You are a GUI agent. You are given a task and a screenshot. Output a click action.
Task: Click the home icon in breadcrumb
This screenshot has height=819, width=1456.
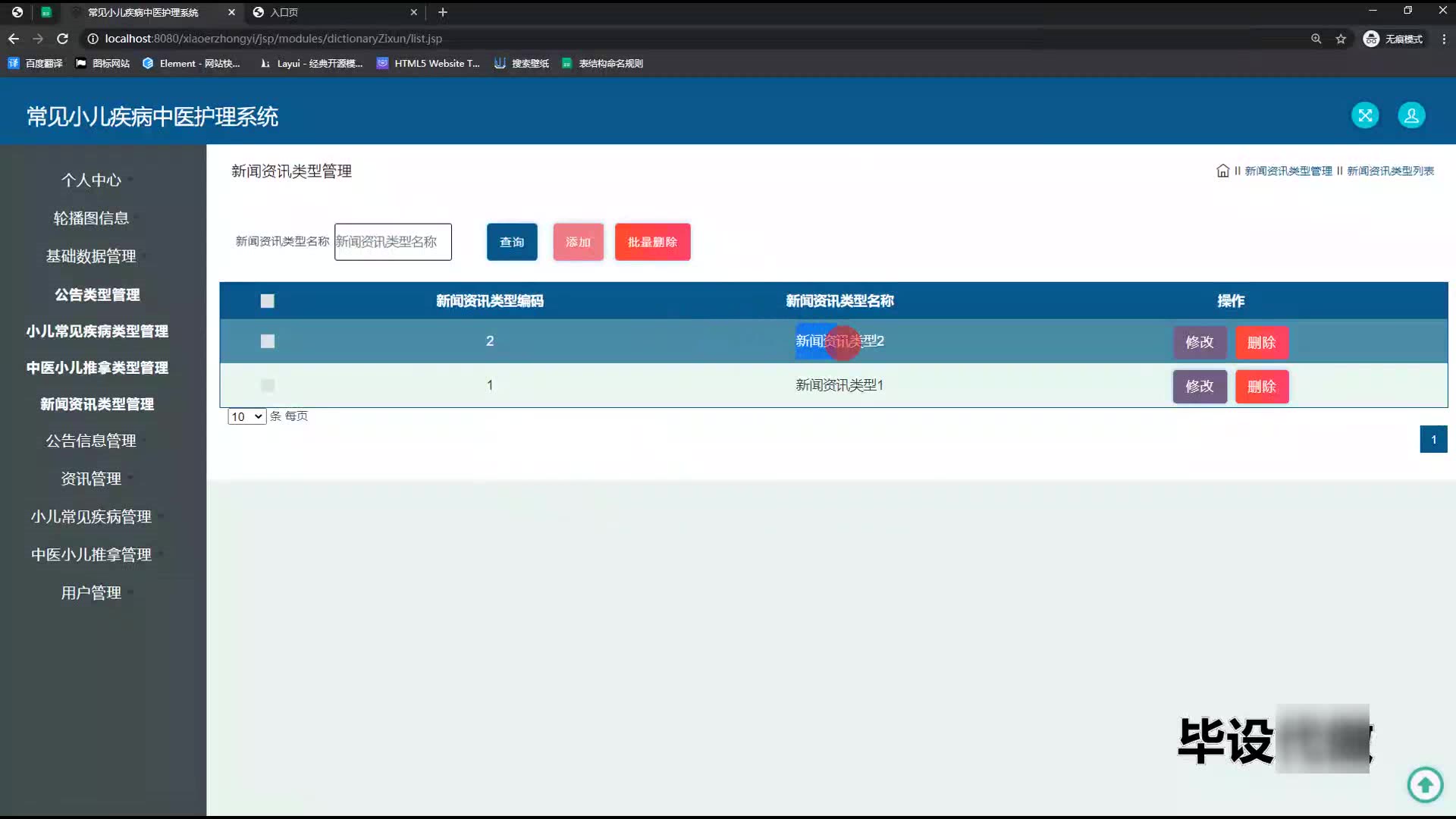pyautogui.click(x=1222, y=171)
